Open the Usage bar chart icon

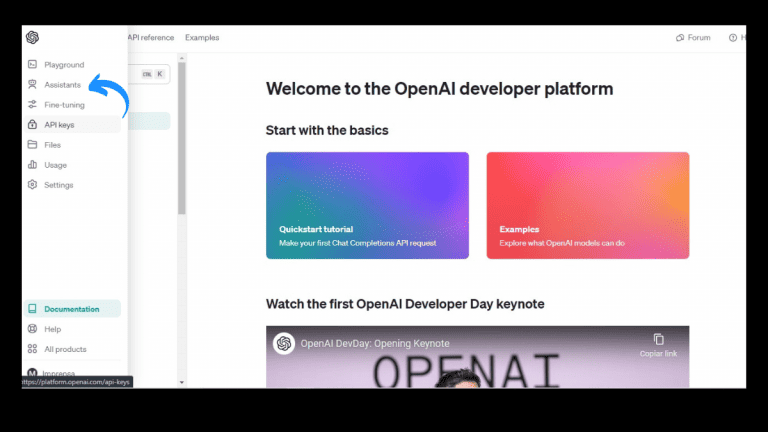pyautogui.click(x=33, y=165)
